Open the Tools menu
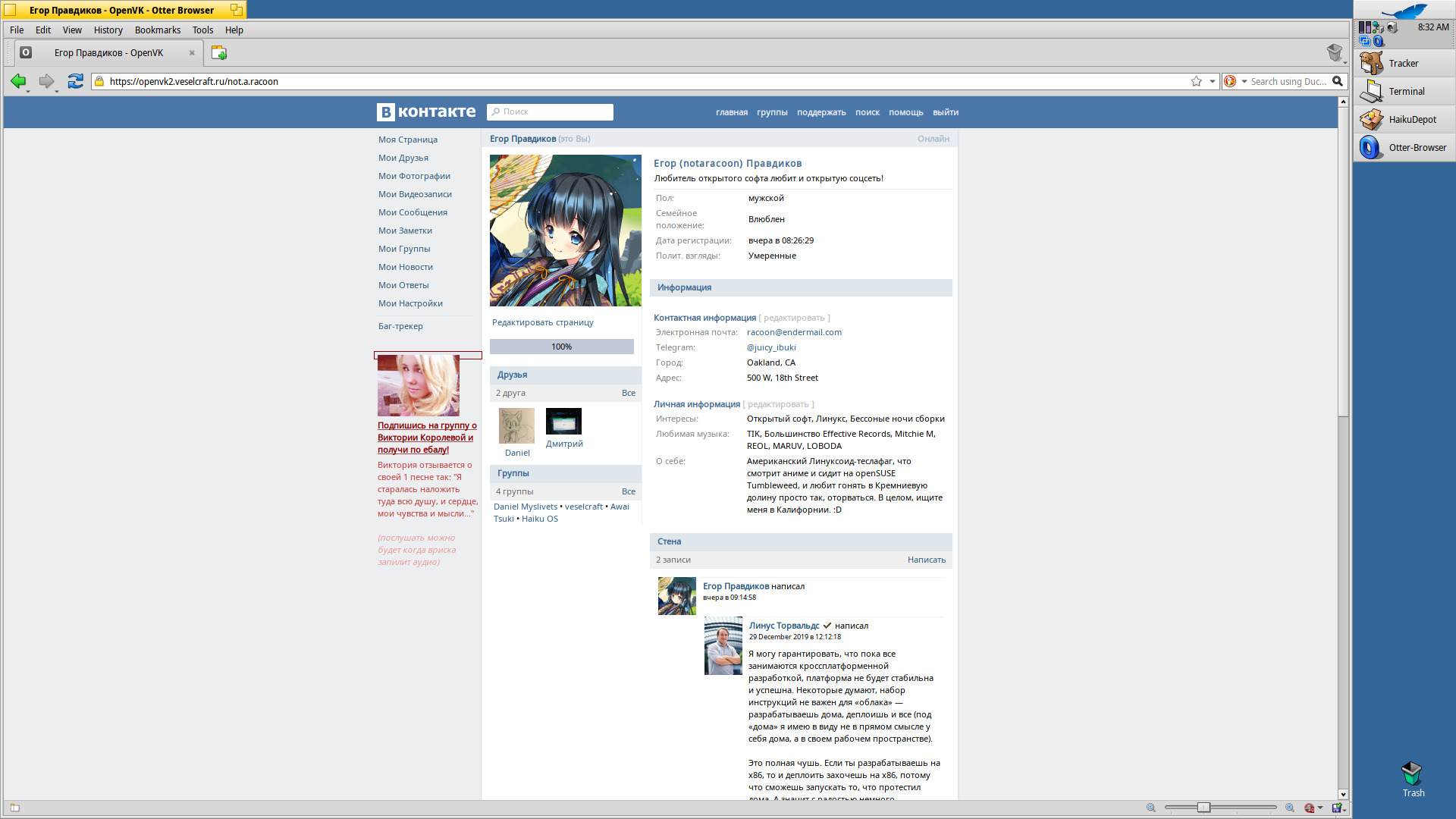 coord(202,30)
